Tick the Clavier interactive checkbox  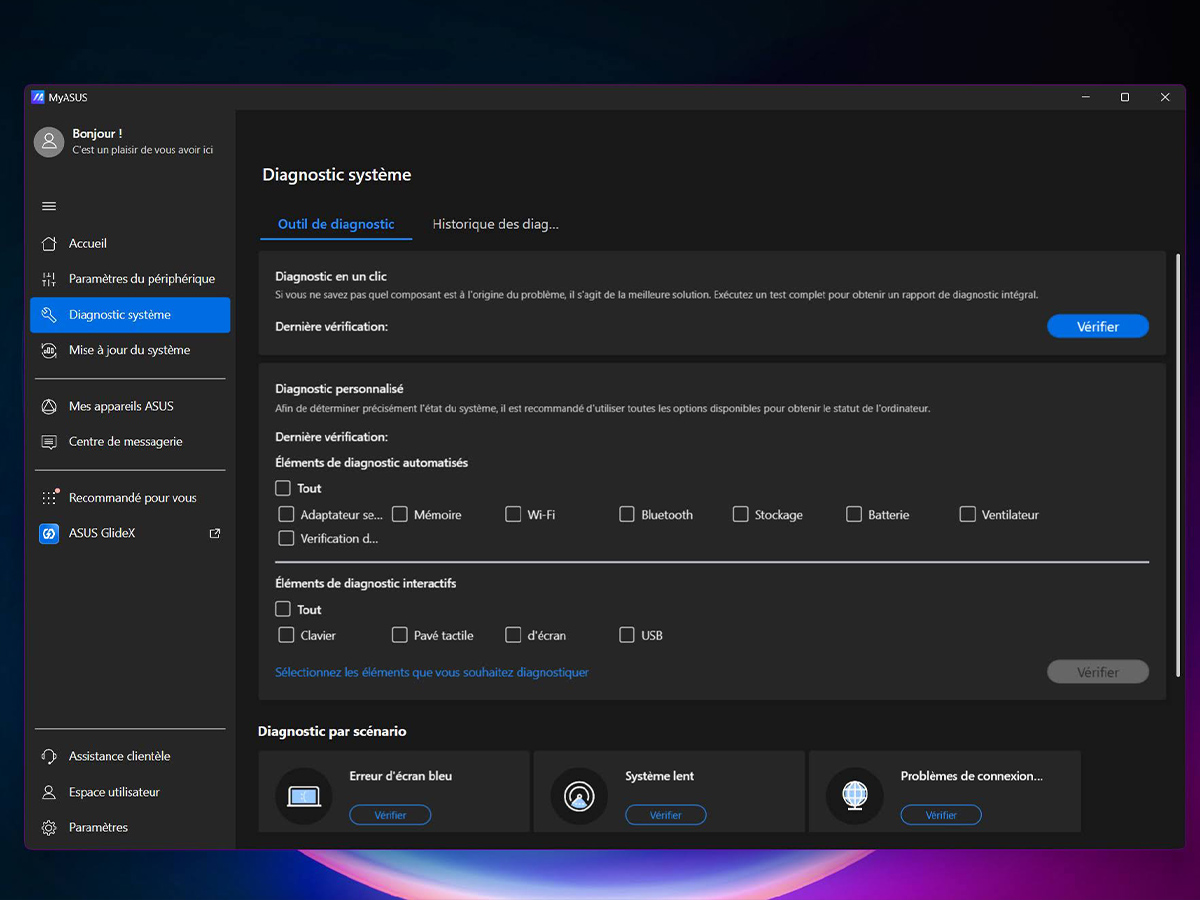[286, 635]
